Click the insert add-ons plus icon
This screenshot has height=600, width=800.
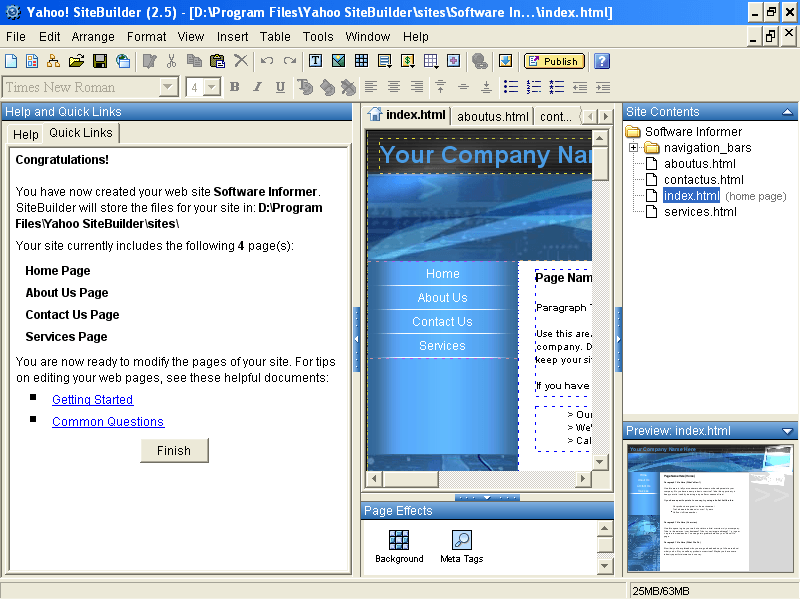coord(453,61)
